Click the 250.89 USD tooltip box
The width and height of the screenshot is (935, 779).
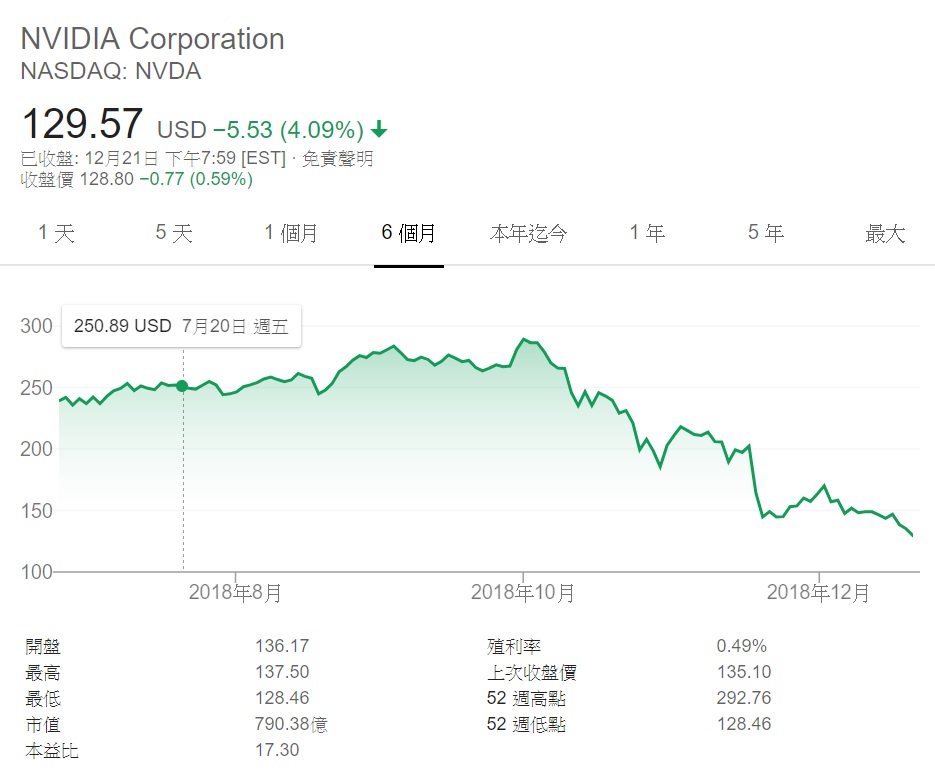pyautogui.click(x=180, y=326)
